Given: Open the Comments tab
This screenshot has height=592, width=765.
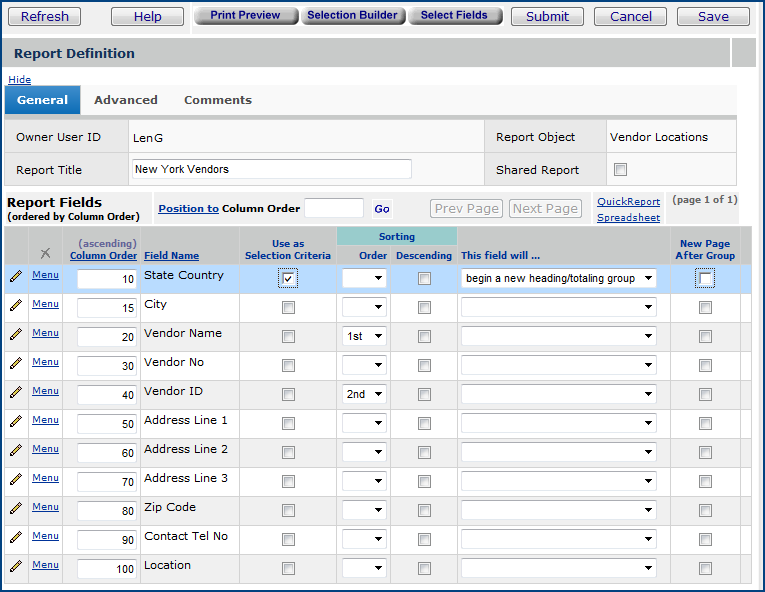Looking at the screenshot, I should [218, 100].
